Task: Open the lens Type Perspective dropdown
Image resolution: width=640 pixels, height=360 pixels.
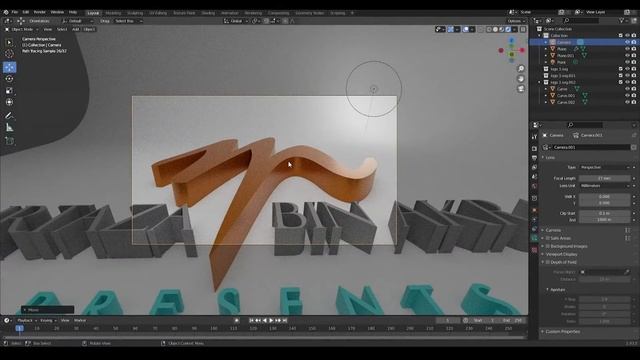Action: coord(604,167)
